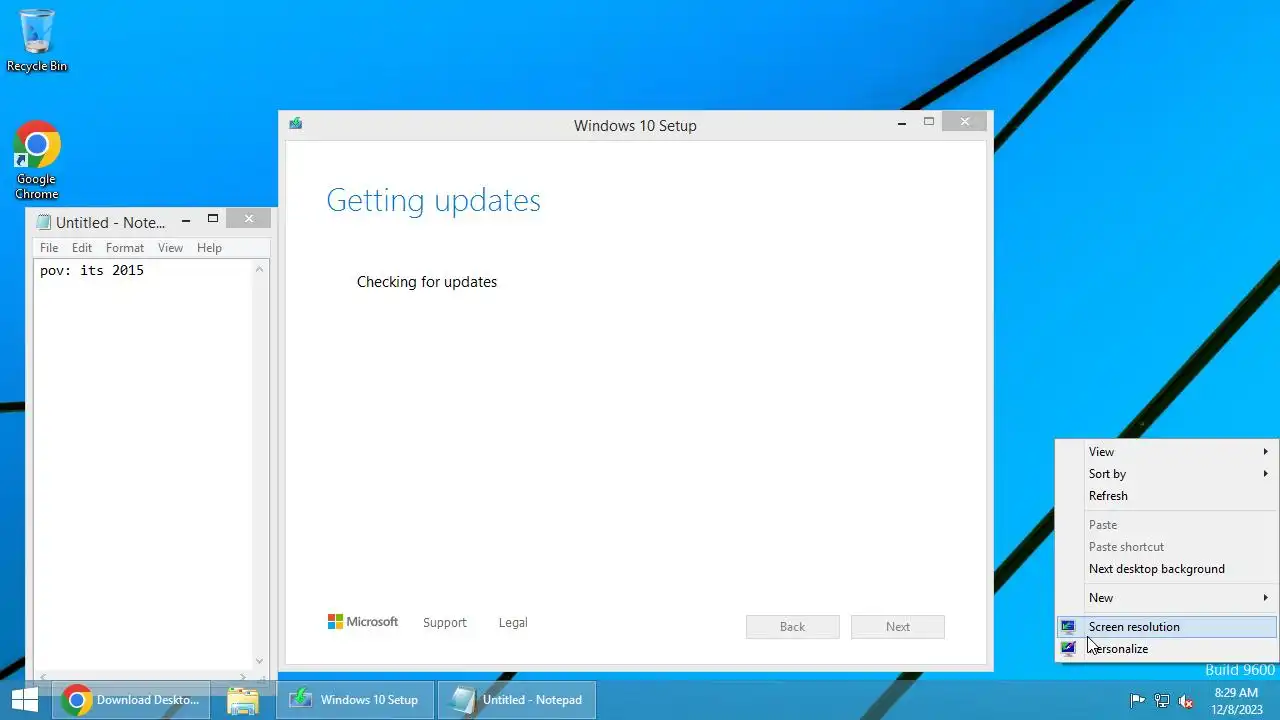1280x720 pixels.
Task: Click the 'Checking for updates' status text
Action: (427, 282)
